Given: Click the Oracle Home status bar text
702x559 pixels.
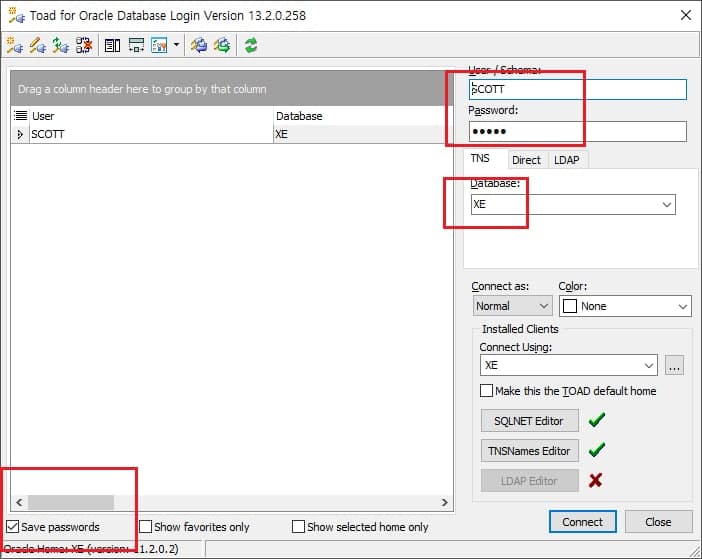Looking at the screenshot, I should point(91,549).
